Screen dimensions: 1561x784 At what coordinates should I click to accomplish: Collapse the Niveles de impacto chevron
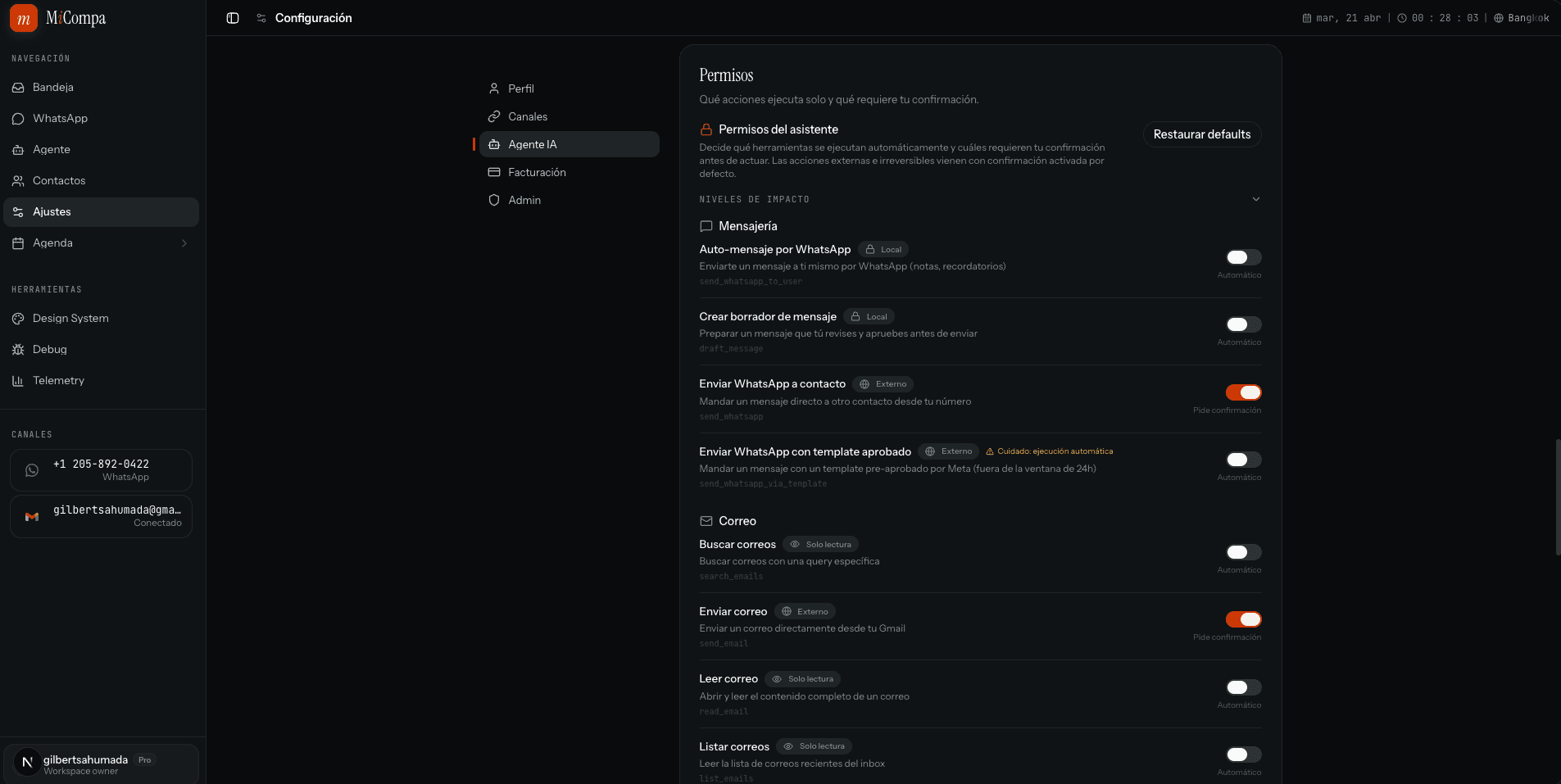[x=1256, y=199]
